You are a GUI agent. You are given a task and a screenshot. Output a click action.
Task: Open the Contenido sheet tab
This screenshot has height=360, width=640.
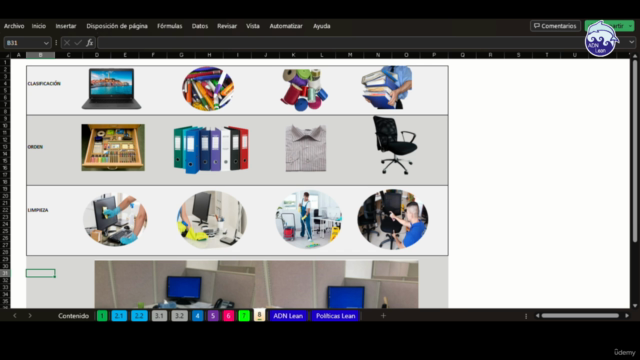(73, 316)
